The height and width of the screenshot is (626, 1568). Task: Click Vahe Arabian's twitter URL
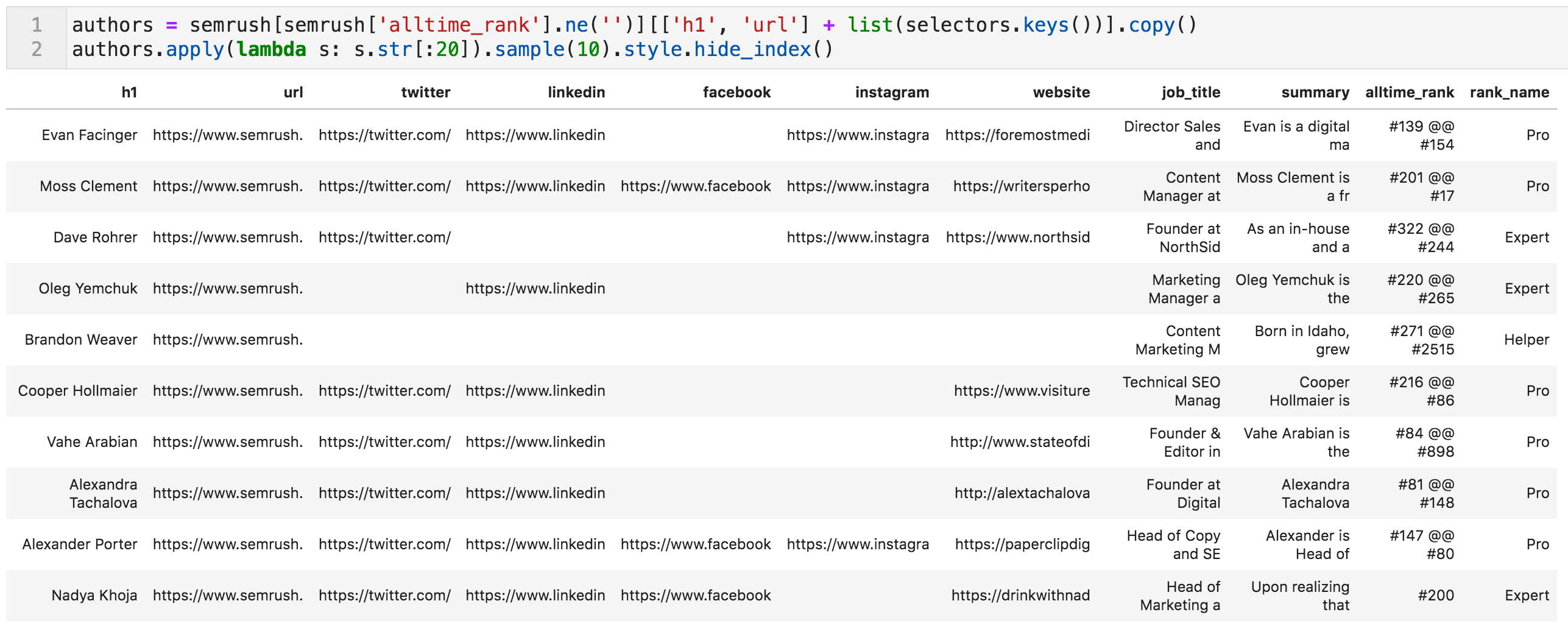[x=384, y=442]
